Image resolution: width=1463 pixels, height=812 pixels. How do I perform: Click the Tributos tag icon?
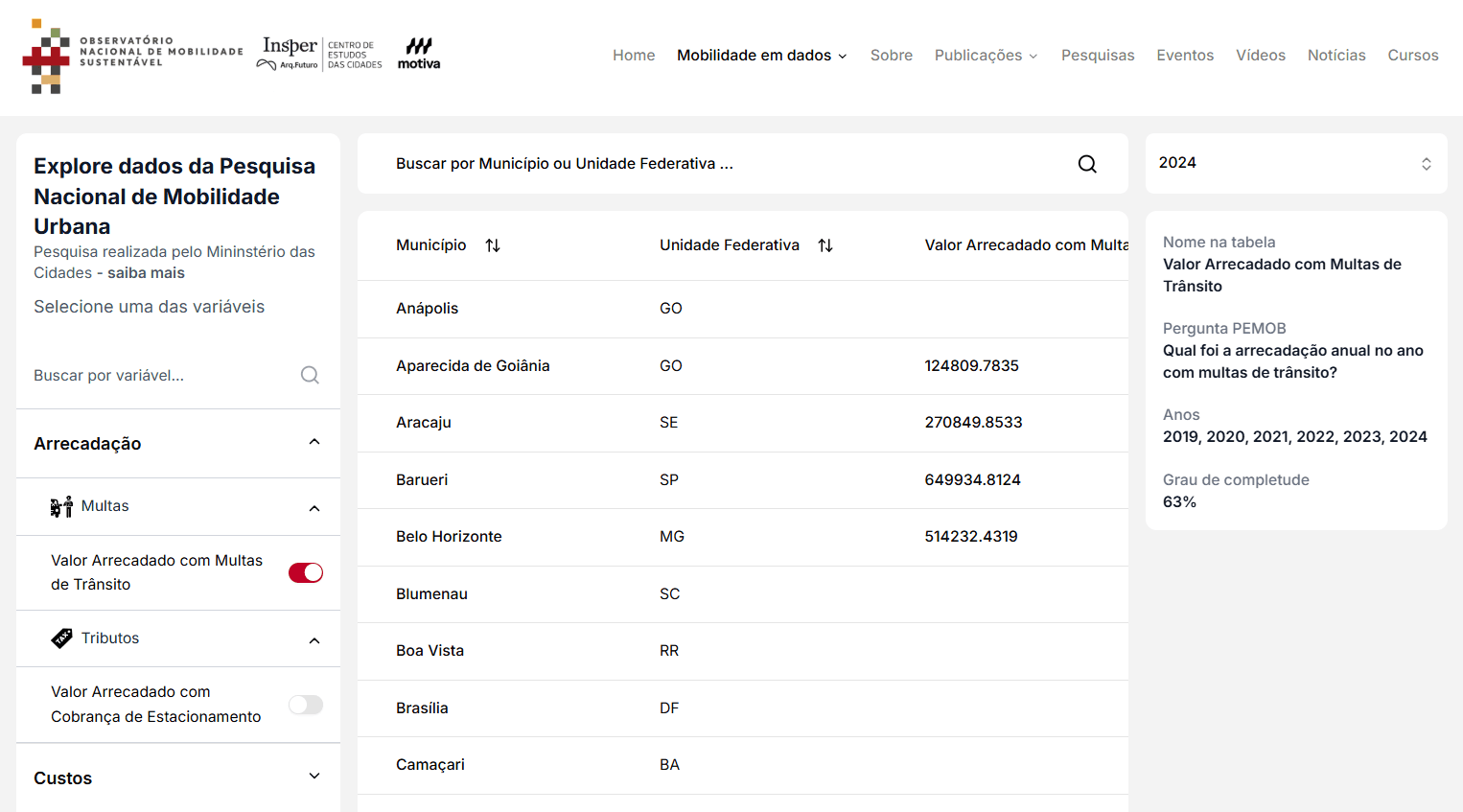coord(62,638)
